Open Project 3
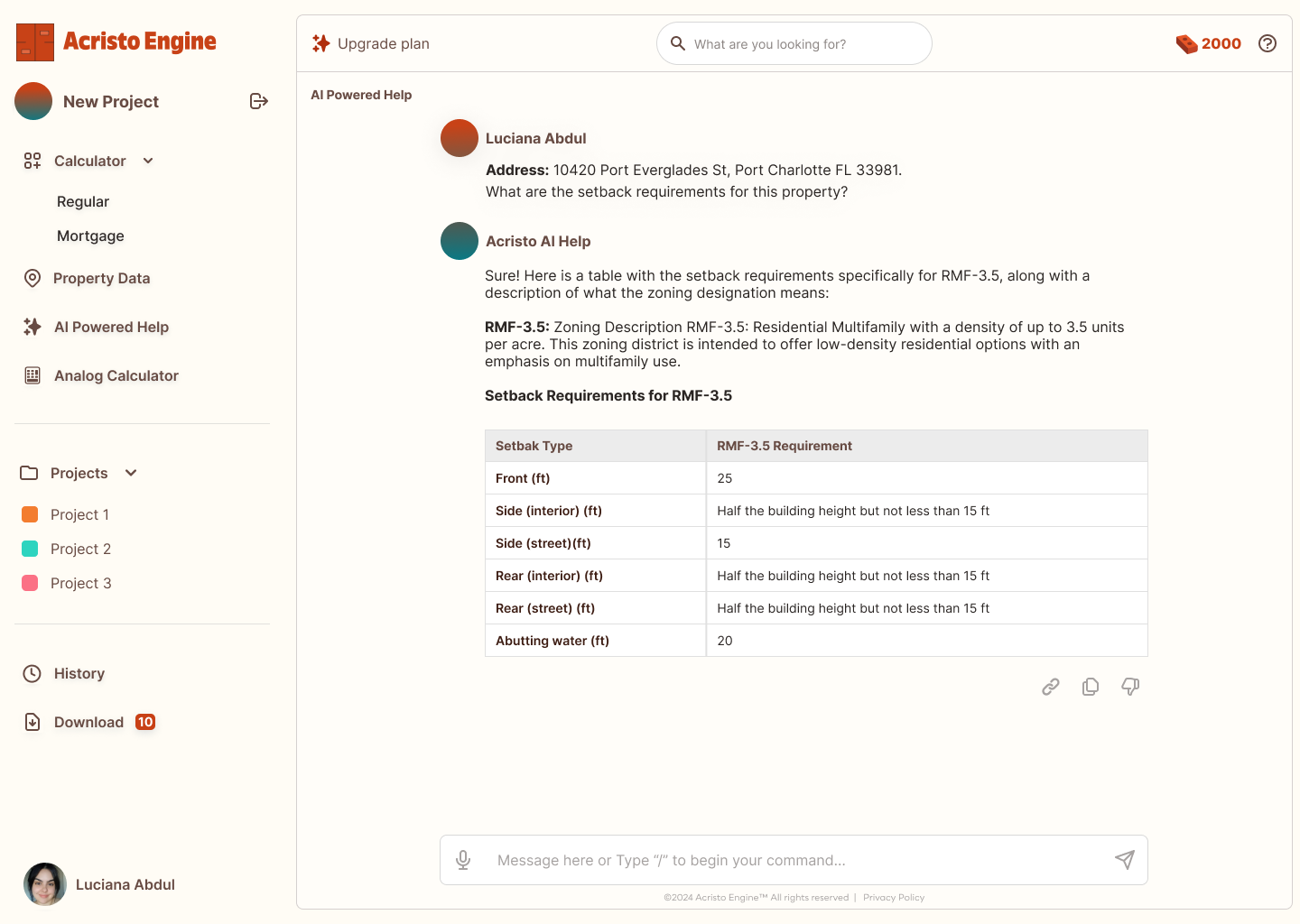 click(80, 583)
